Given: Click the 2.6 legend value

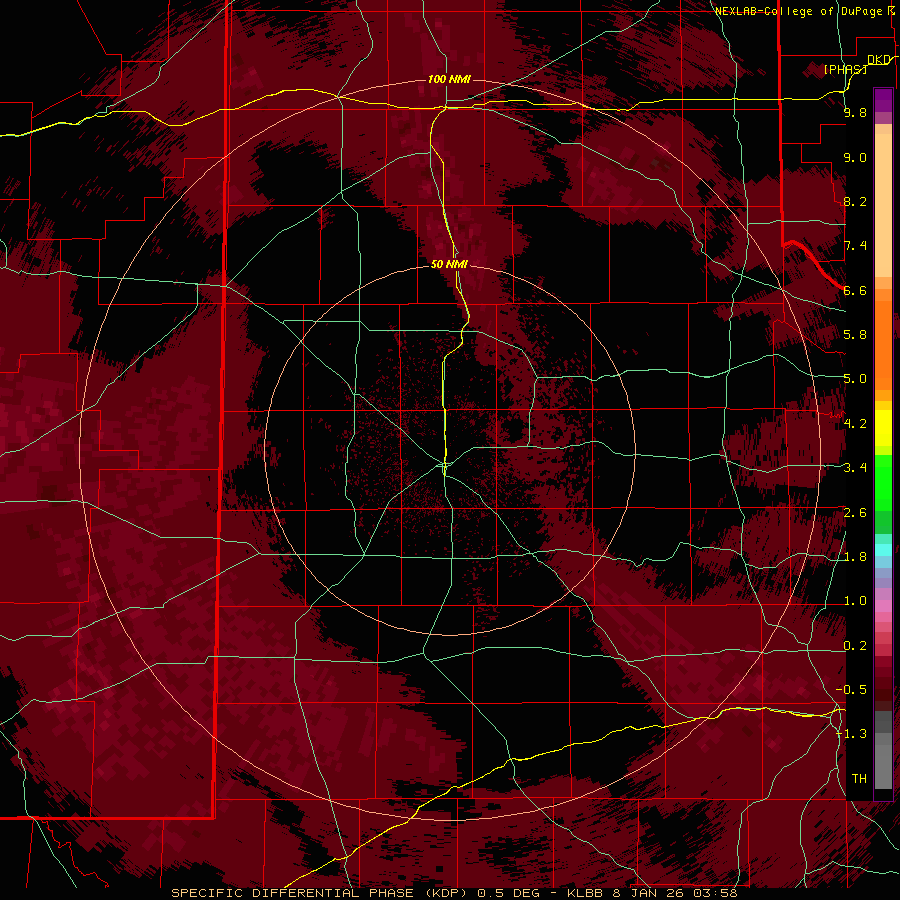Looking at the screenshot, I should click(855, 512).
